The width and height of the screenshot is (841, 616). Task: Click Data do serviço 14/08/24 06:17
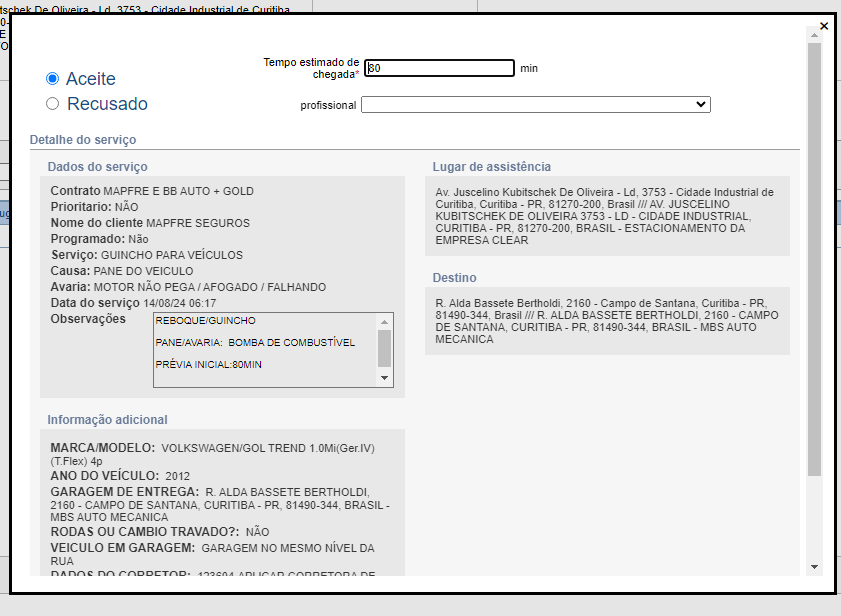pos(133,303)
